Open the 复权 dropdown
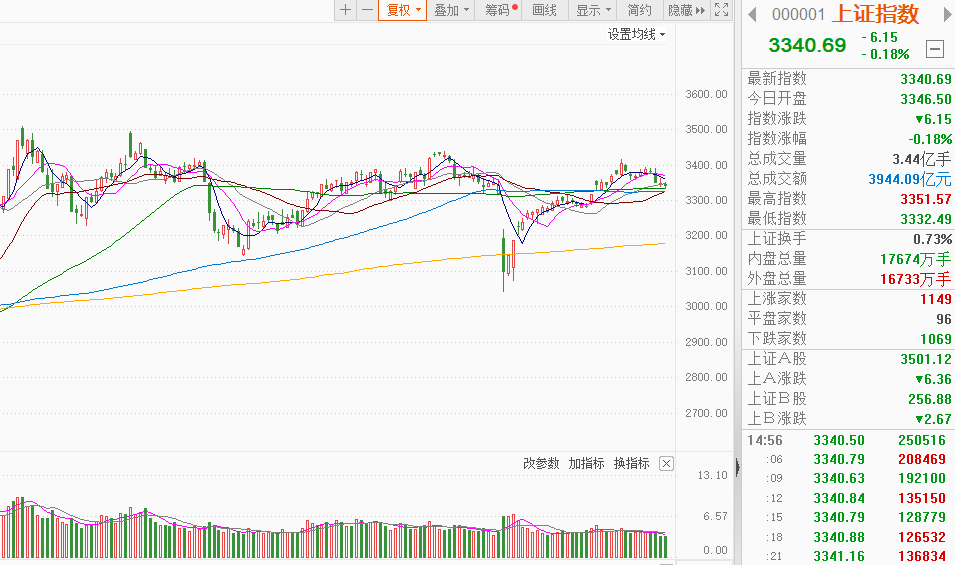The width and height of the screenshot is (955, 565). pyautogui.click(x=403, y=10)
